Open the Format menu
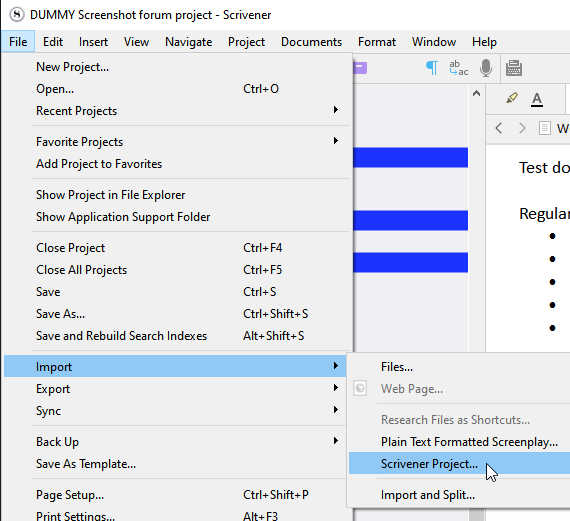Image resolution: width=570 pixels, height=521 pixels. (x=377, y=42)
